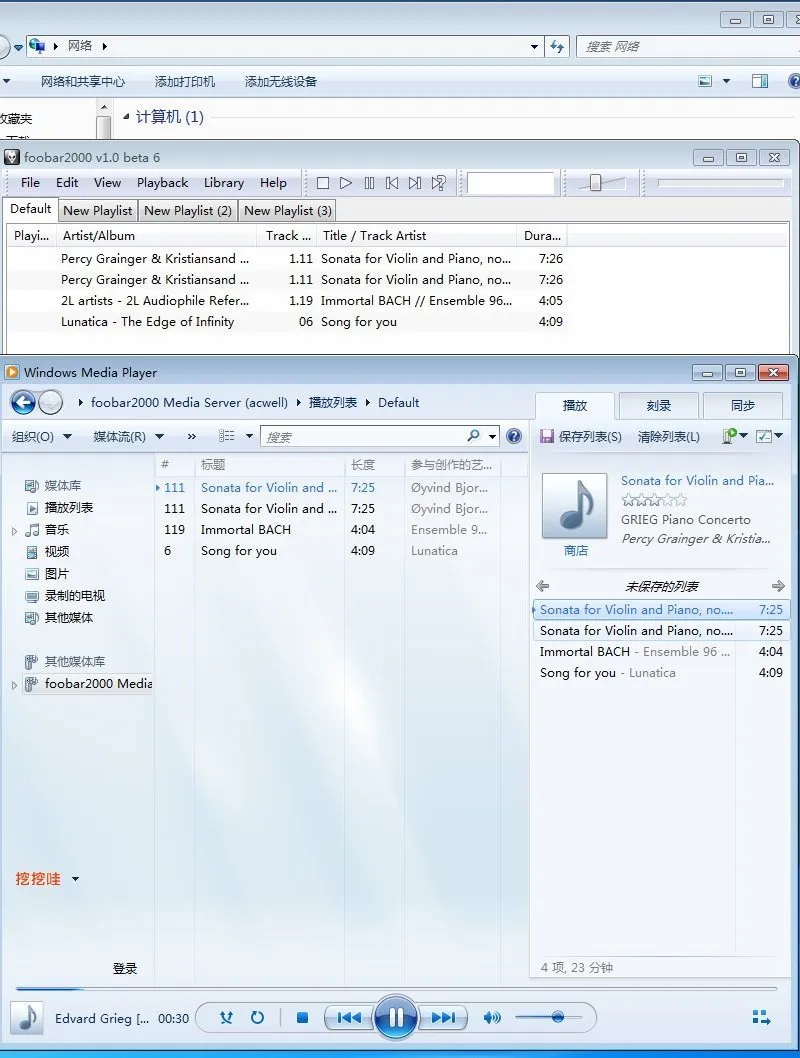Open the Explorer address history dropdown
Screen dimensions: 800x1058
(x=534, y=47)
